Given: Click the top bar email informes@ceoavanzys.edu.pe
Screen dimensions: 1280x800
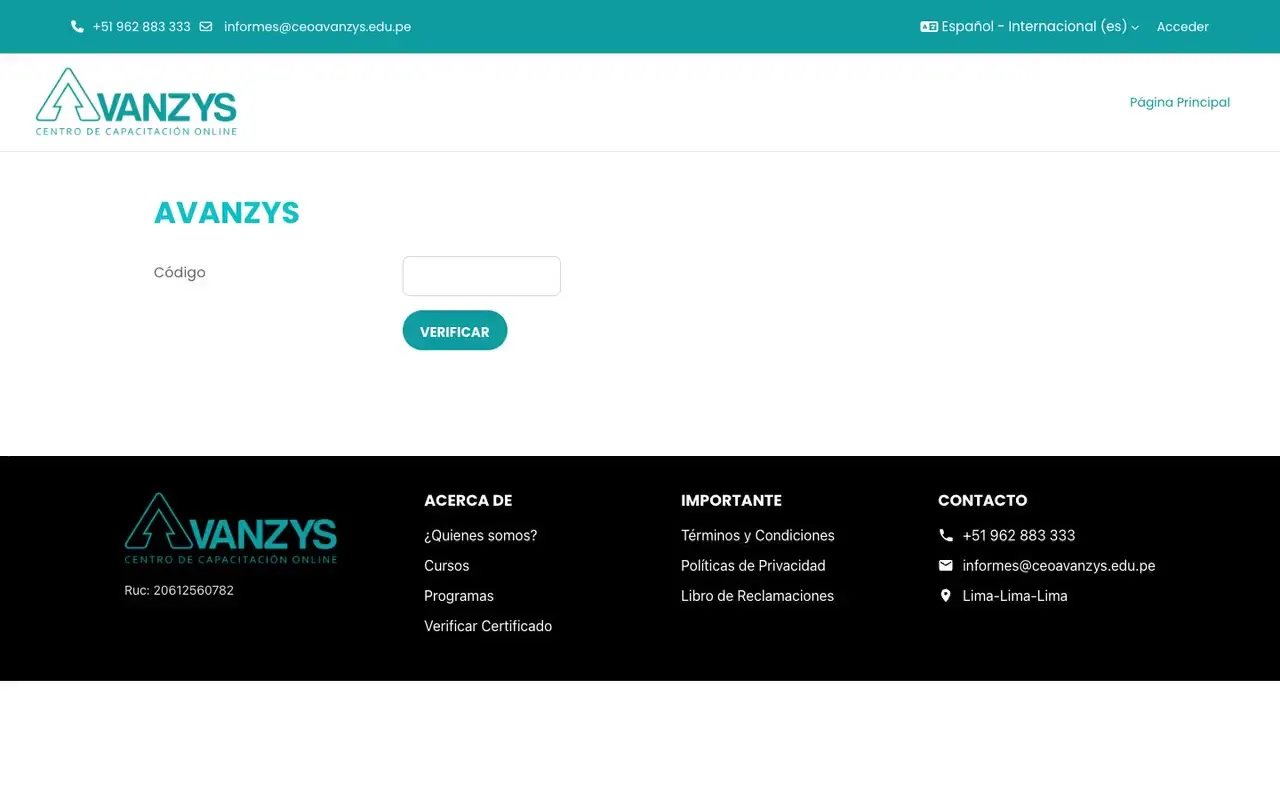Looking at the screenshot, I should pos(317,27).
